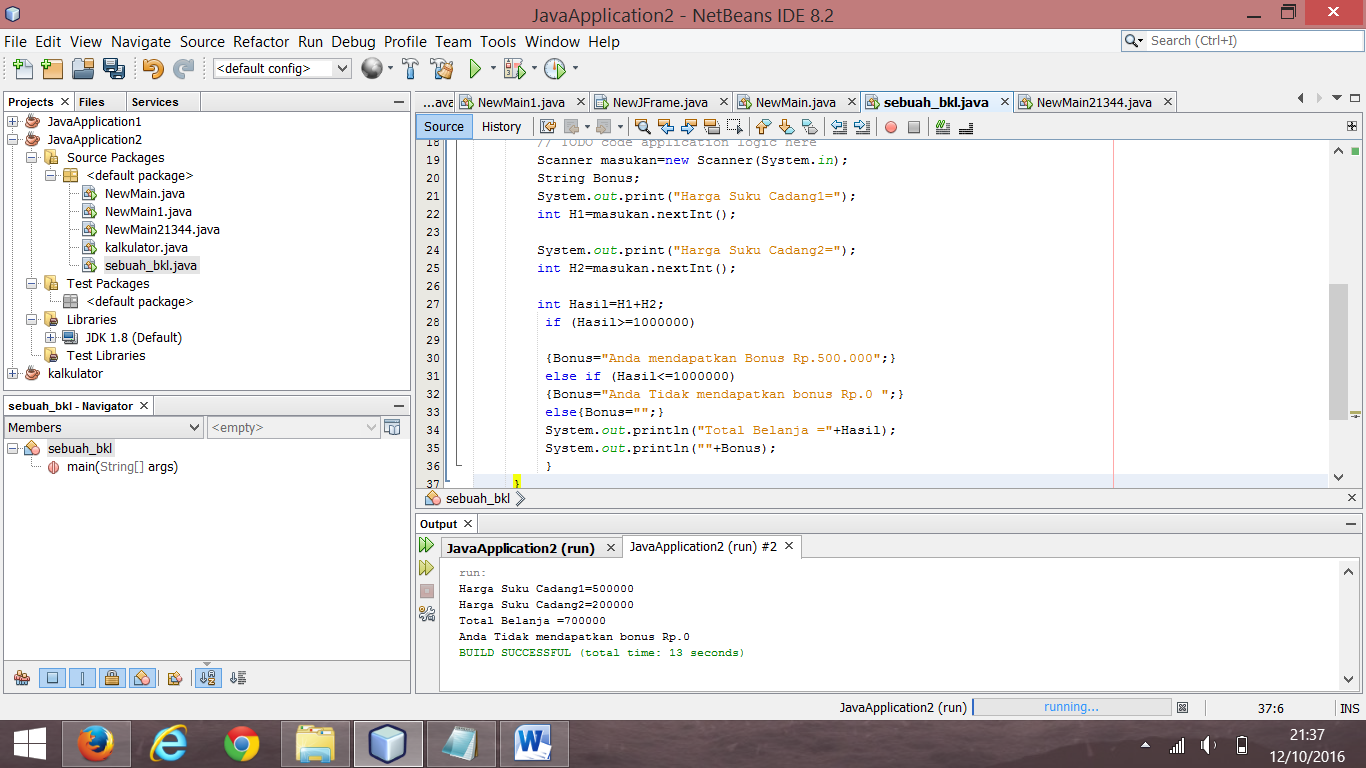Open the Members dropdown in Navigator
Viewport: 1366px width, 768px height.
[104, 427]
